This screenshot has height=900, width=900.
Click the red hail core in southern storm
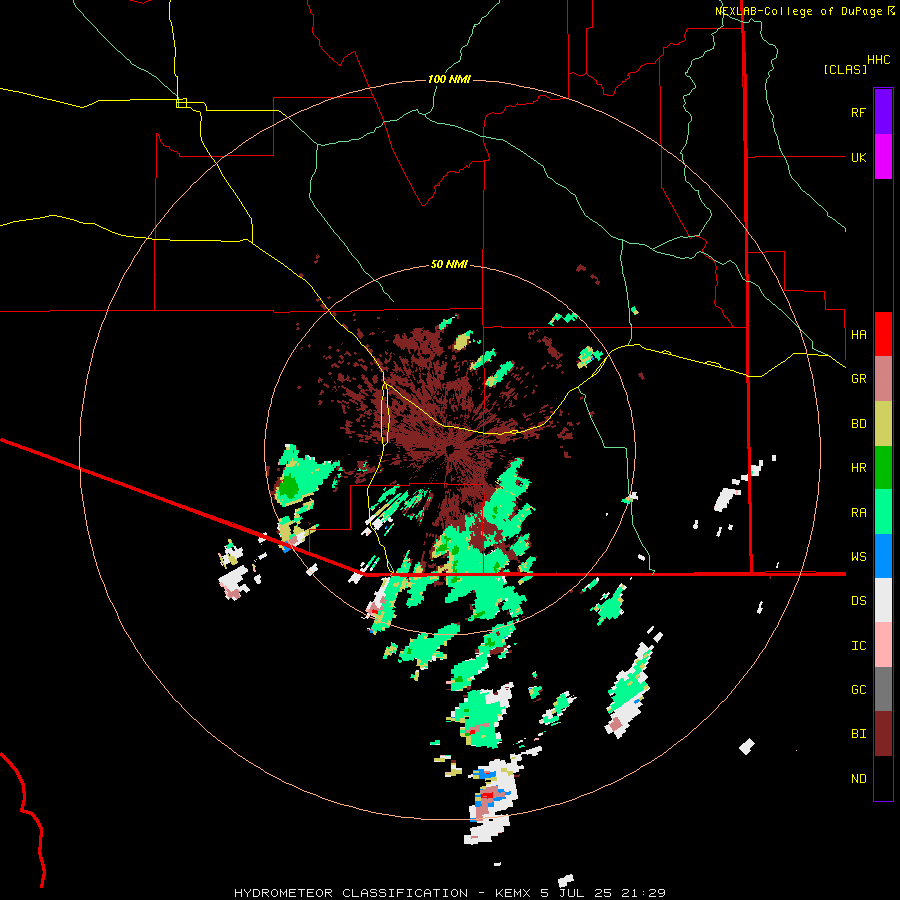[487, 796]
